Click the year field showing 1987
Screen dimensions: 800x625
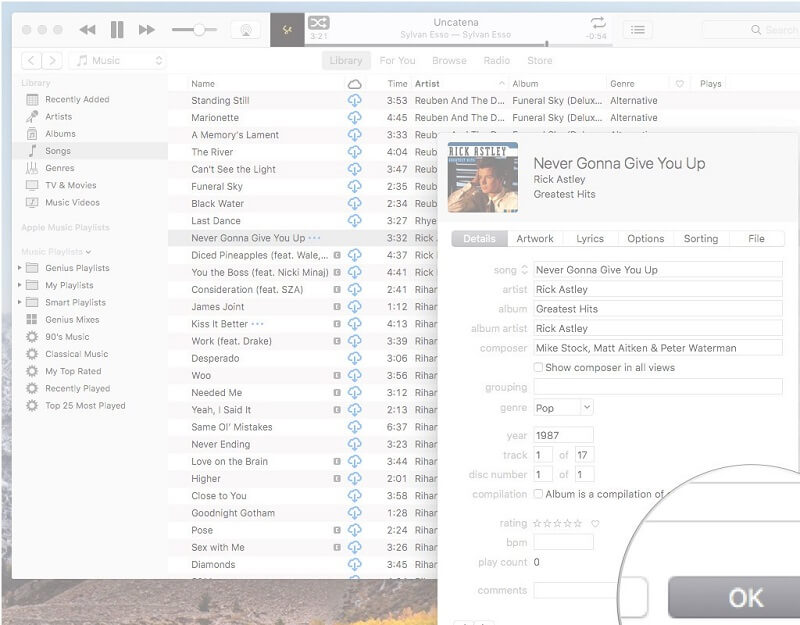point(566,435)
